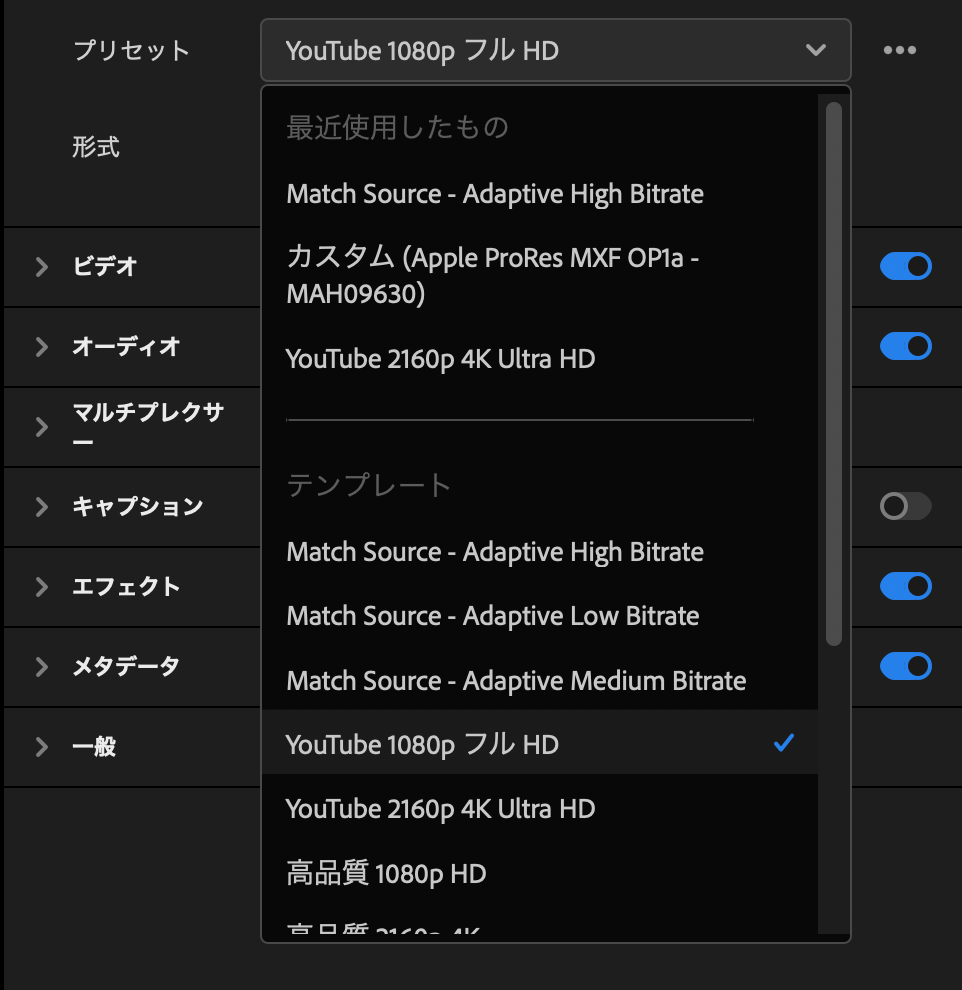Image resolution: width=962 pixels, height=990 pixels.
Task: Choose Match Source - Adaptive Medium Bitrate
Action: [540, 681]
